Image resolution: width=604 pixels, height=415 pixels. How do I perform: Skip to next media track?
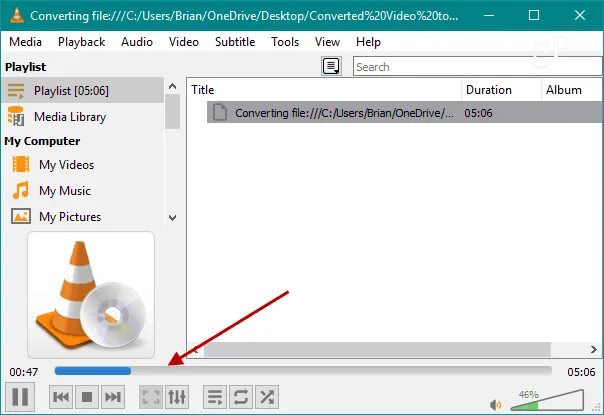tap(113, 397)
